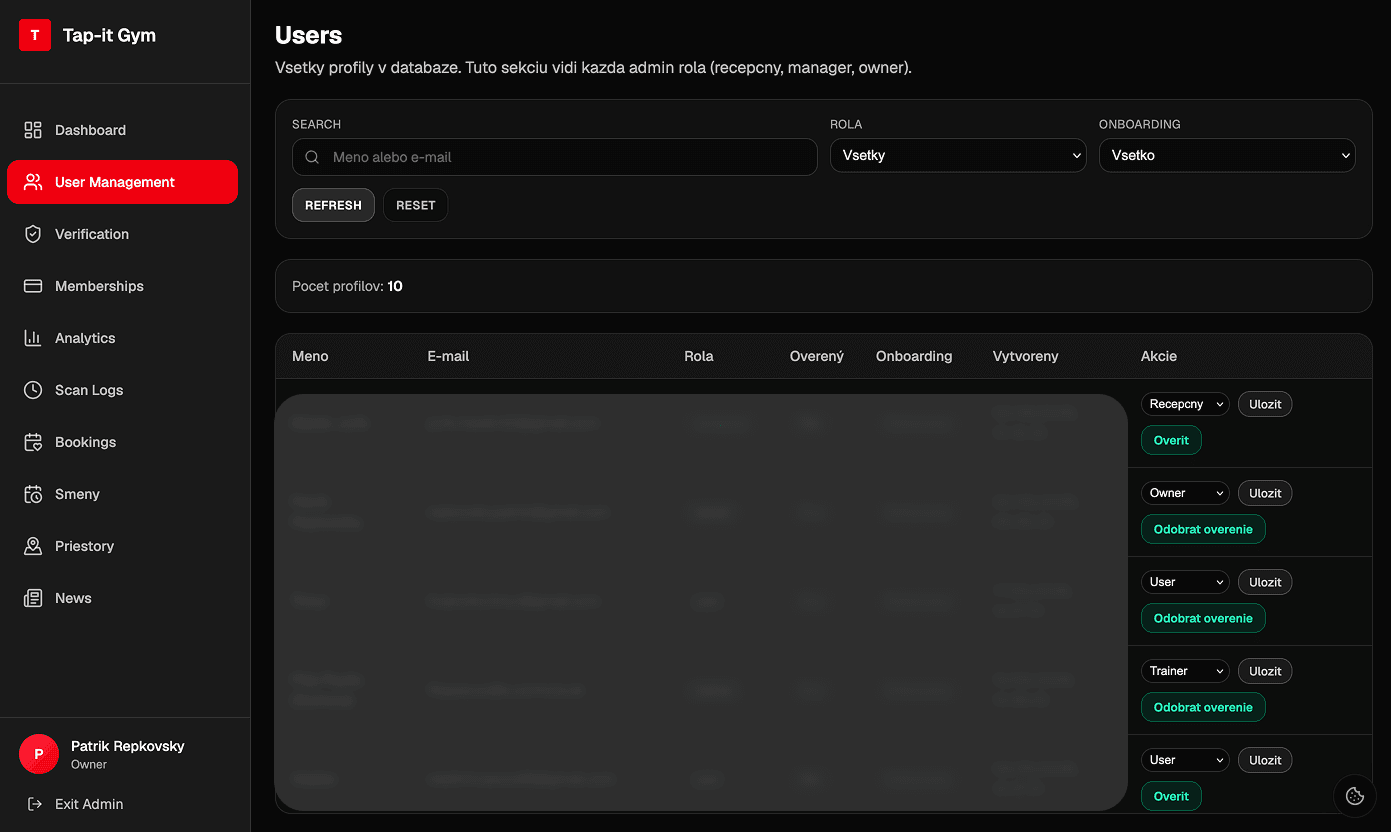Open the Onboarding filter dropdown showing Vsetko

1227,155
